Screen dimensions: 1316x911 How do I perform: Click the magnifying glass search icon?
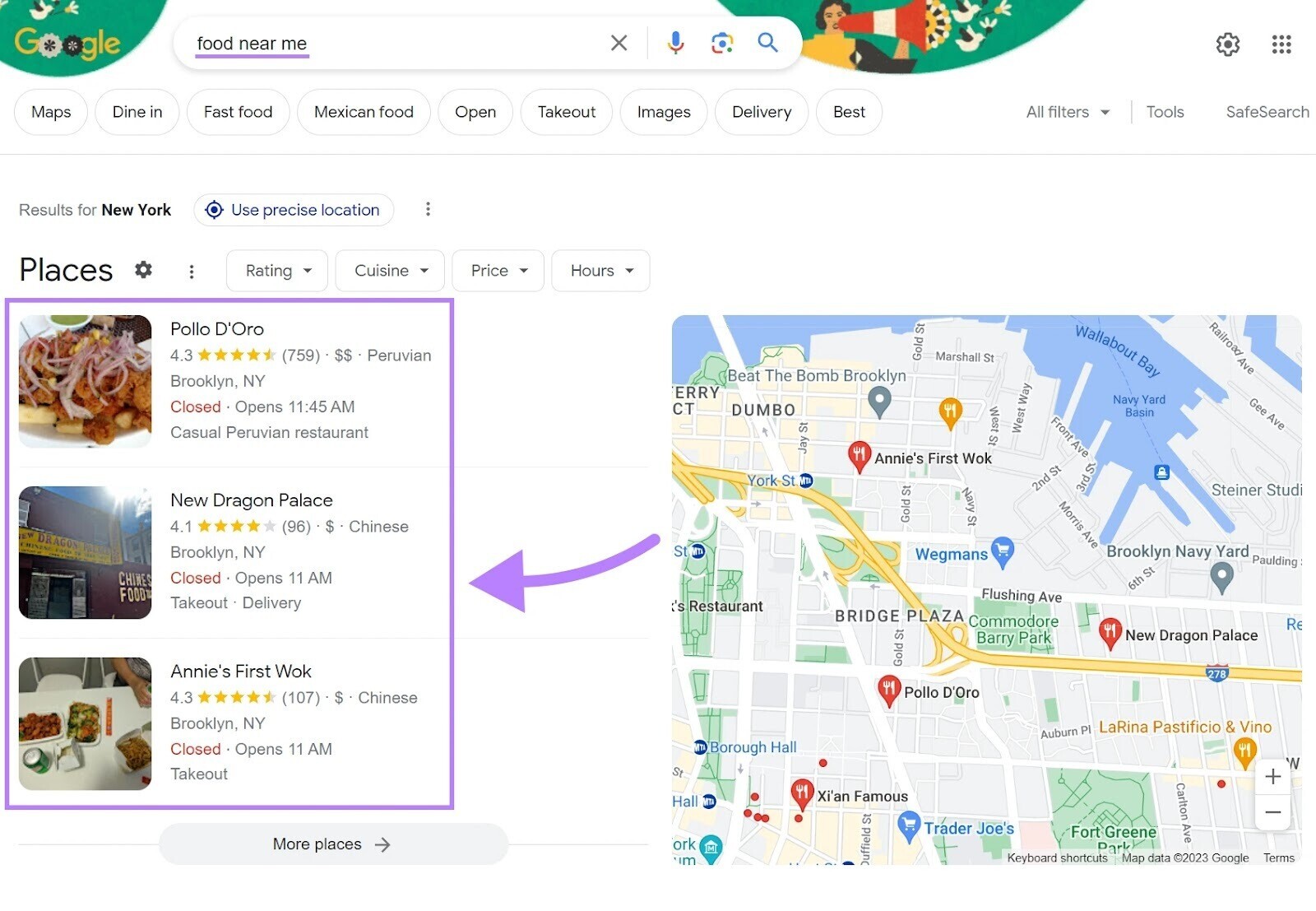[x=767, y=43]
